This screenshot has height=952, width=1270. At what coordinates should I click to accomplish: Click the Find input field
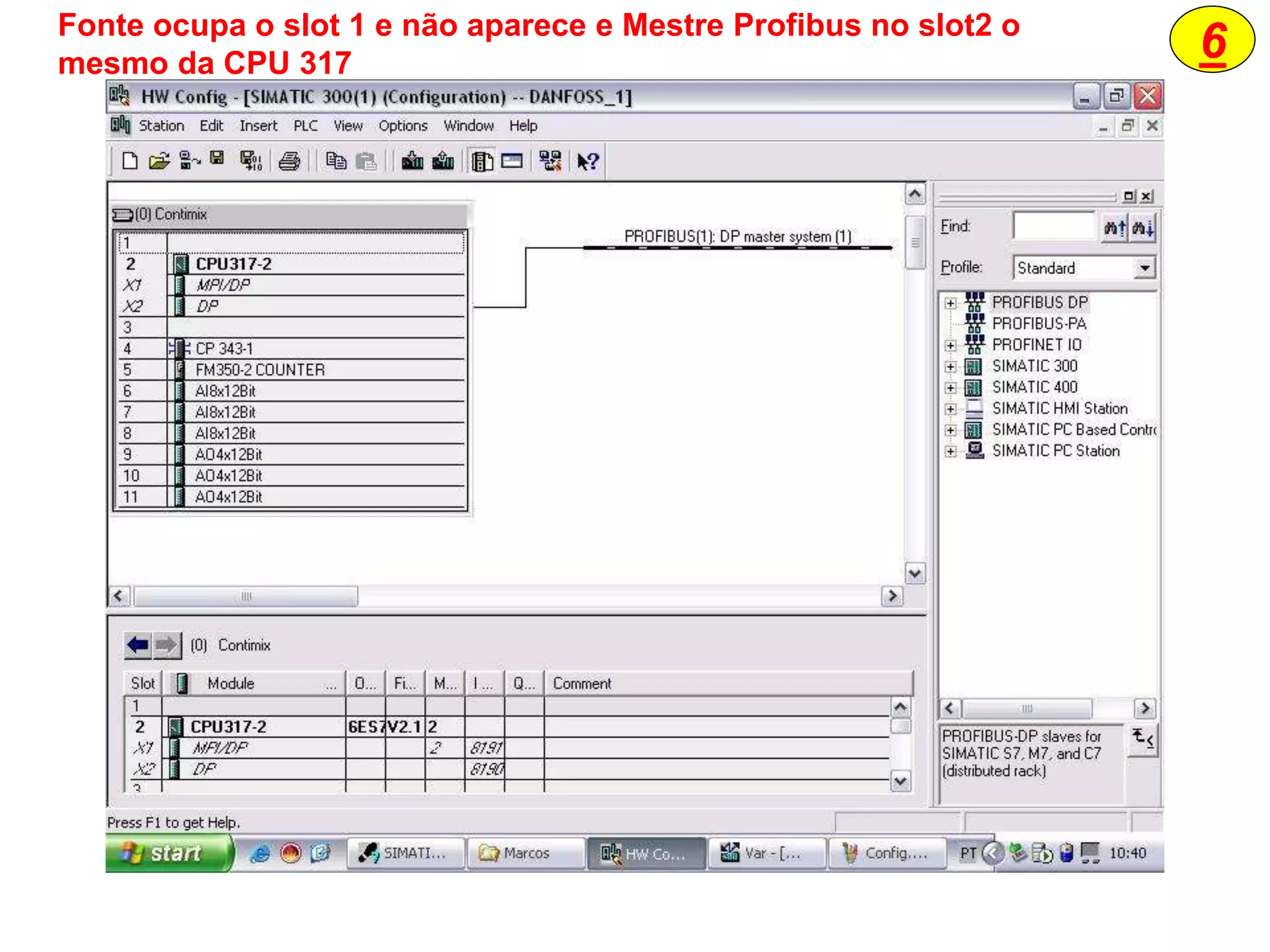click(x=1054, y=226)
